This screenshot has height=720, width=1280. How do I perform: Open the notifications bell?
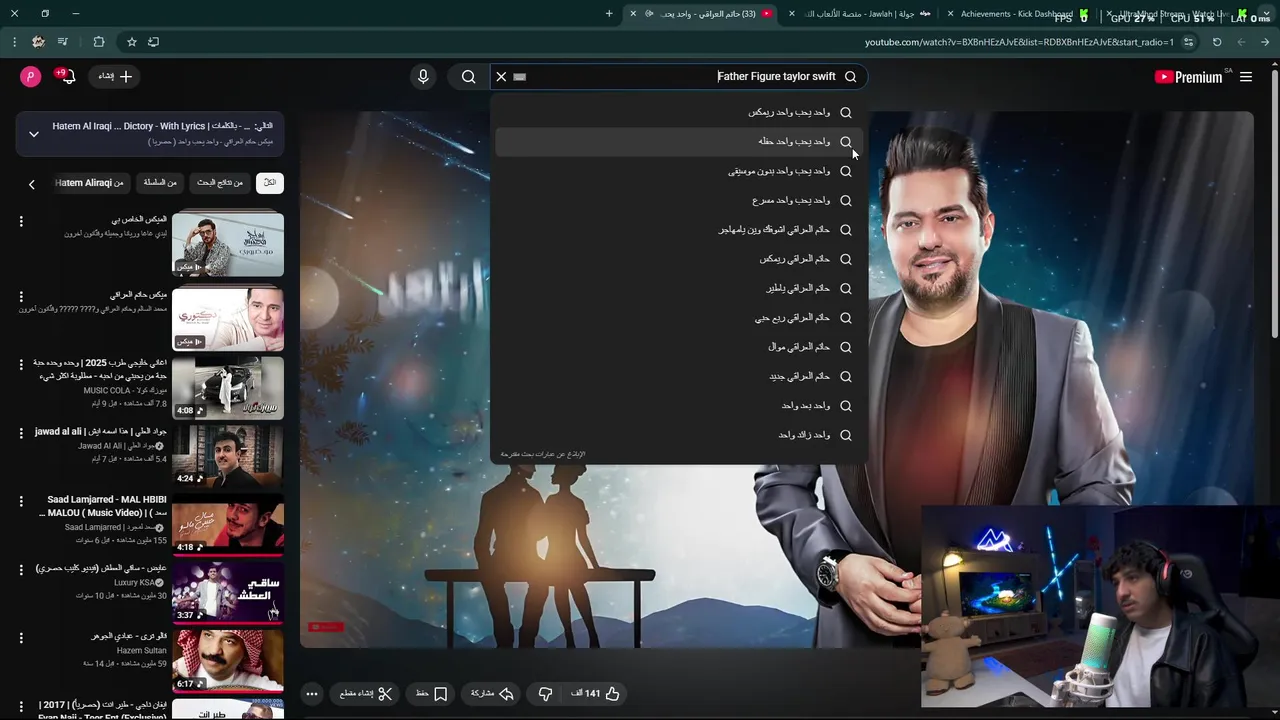tap(67, 76)
